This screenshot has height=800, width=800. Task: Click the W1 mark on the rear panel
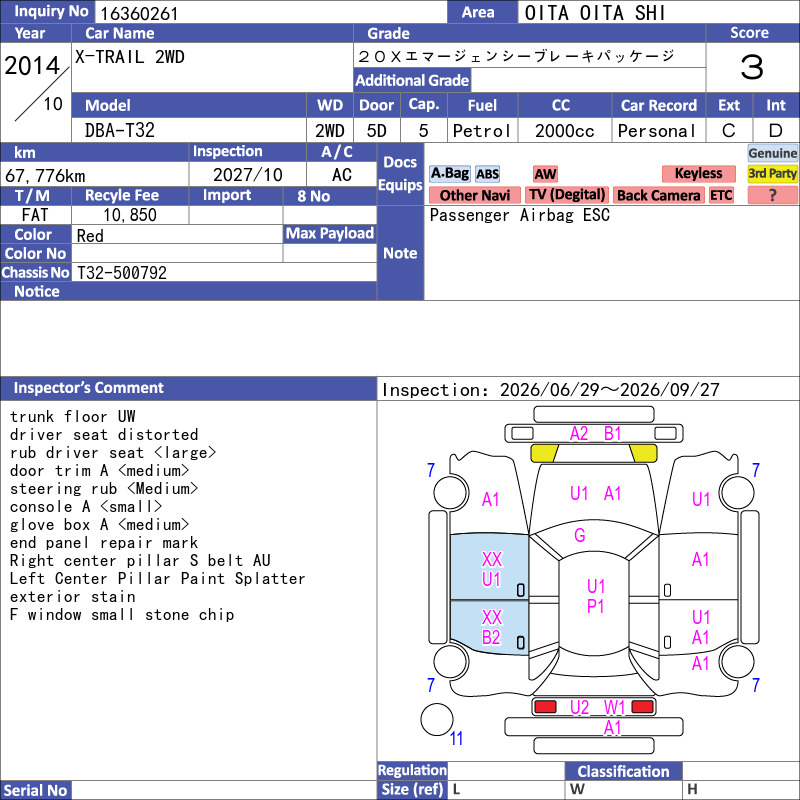[x=614, y=708]
